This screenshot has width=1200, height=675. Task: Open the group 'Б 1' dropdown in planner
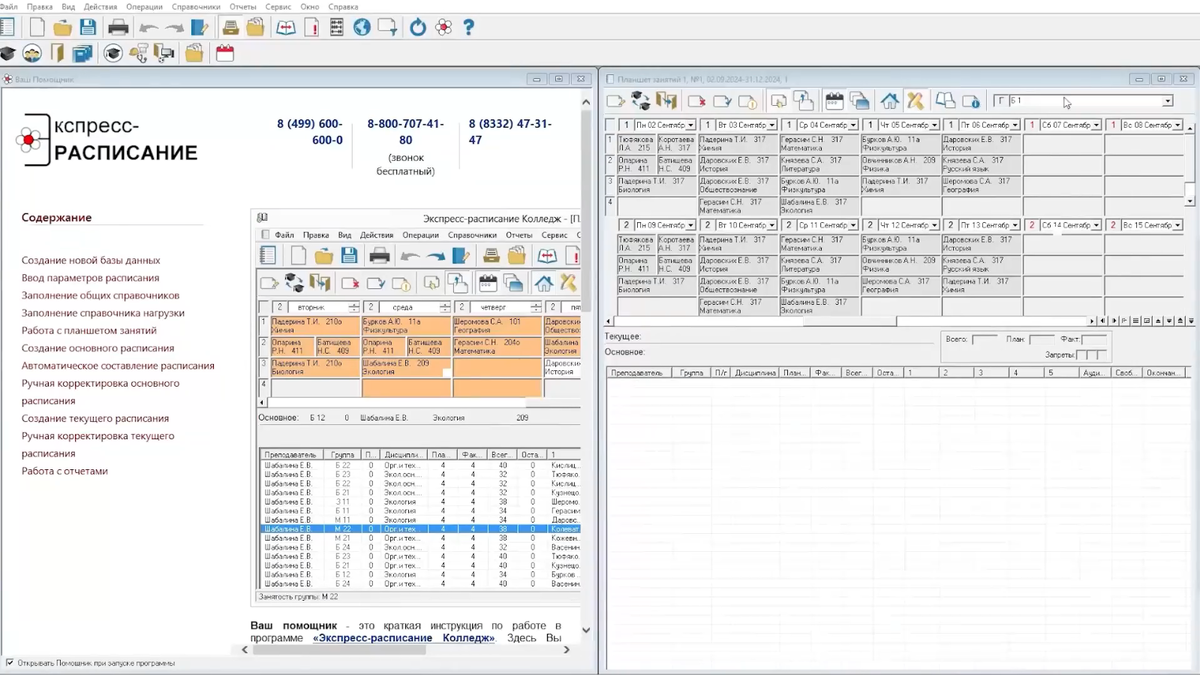tap(1167, 102)
